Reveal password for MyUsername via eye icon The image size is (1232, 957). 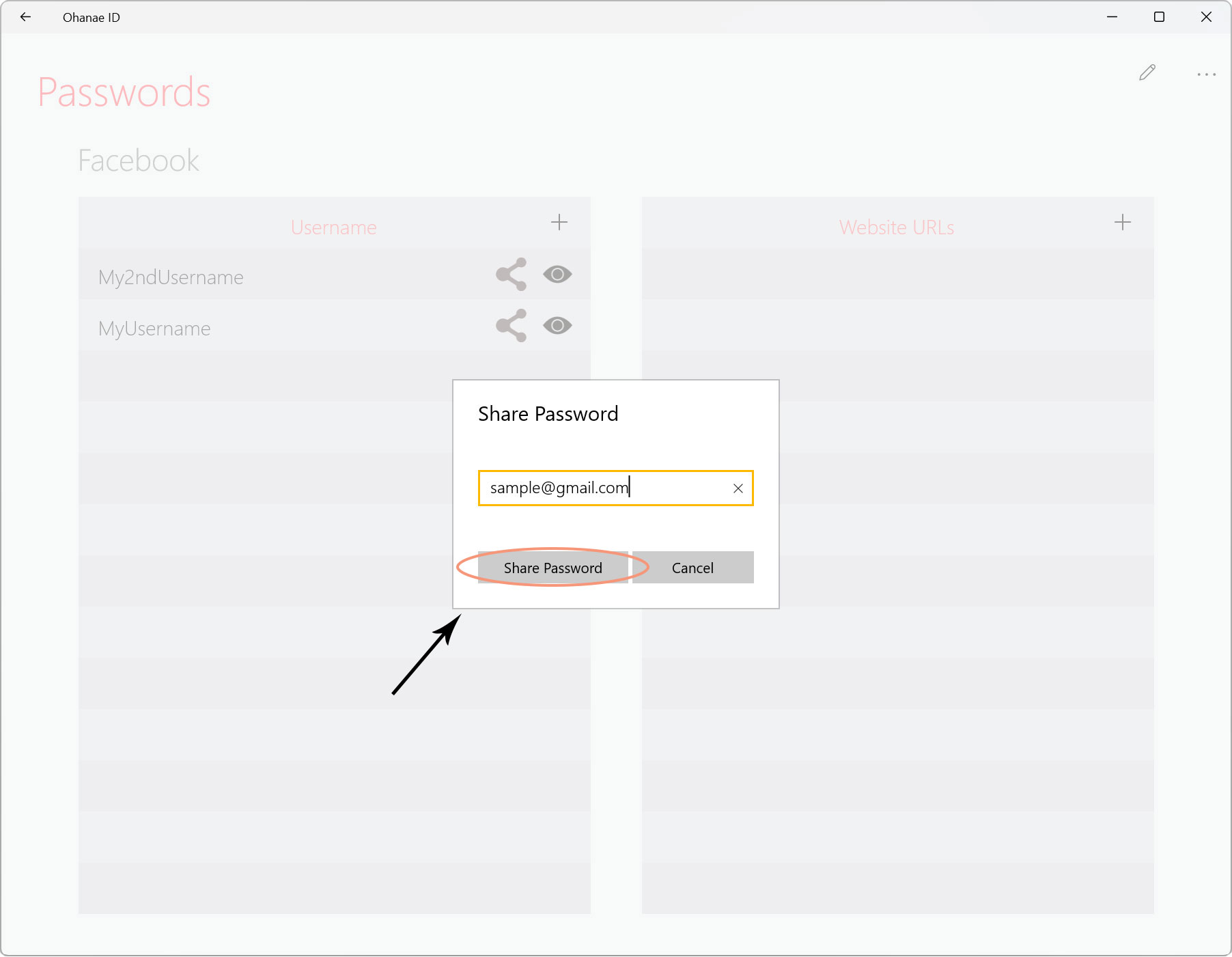(557, 326)
